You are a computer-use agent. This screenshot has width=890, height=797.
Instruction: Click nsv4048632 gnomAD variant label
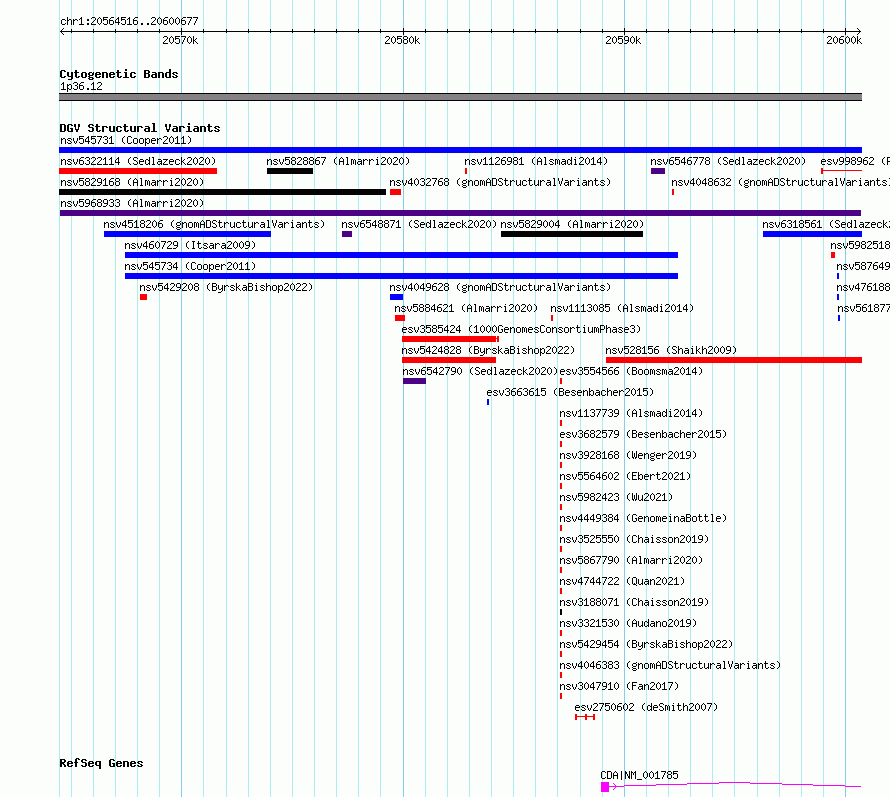point(780,182)
